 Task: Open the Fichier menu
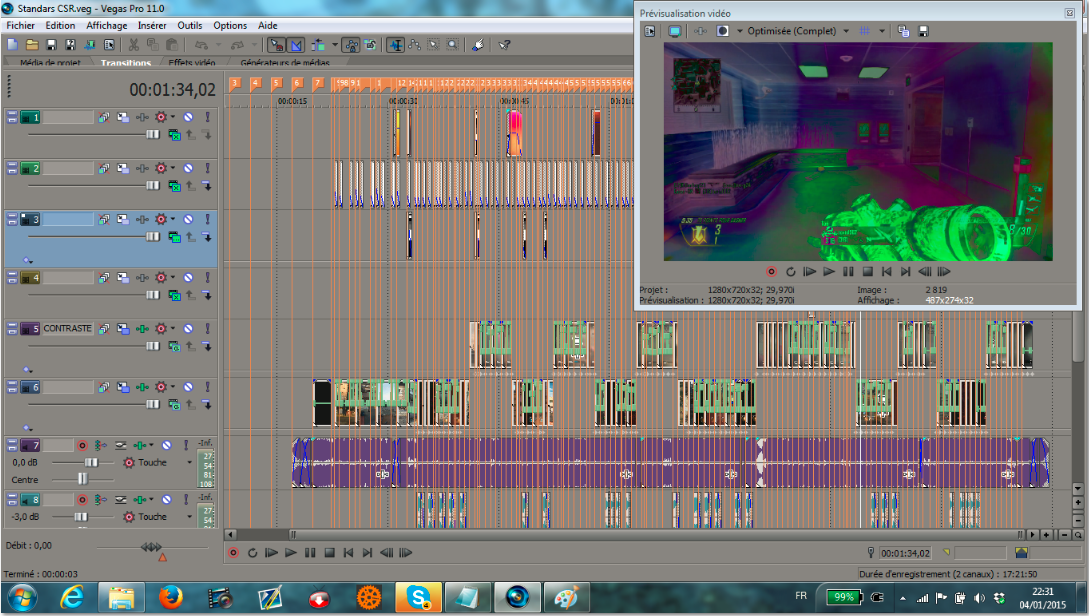point(20,25)
